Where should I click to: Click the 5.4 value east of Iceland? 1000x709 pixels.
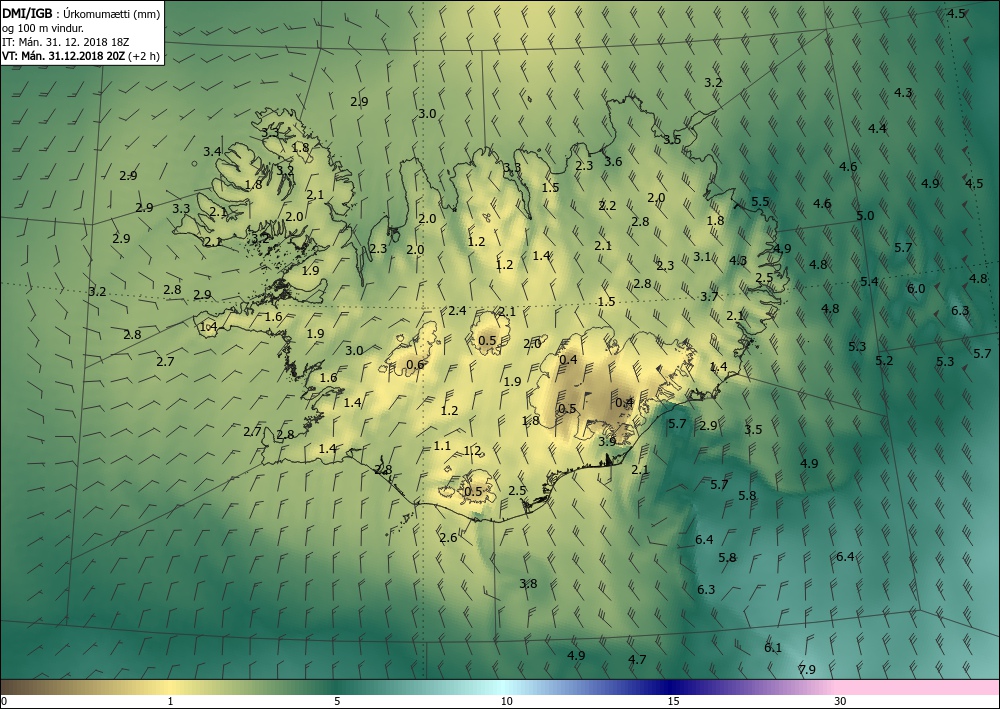click(x=869, y=281)
